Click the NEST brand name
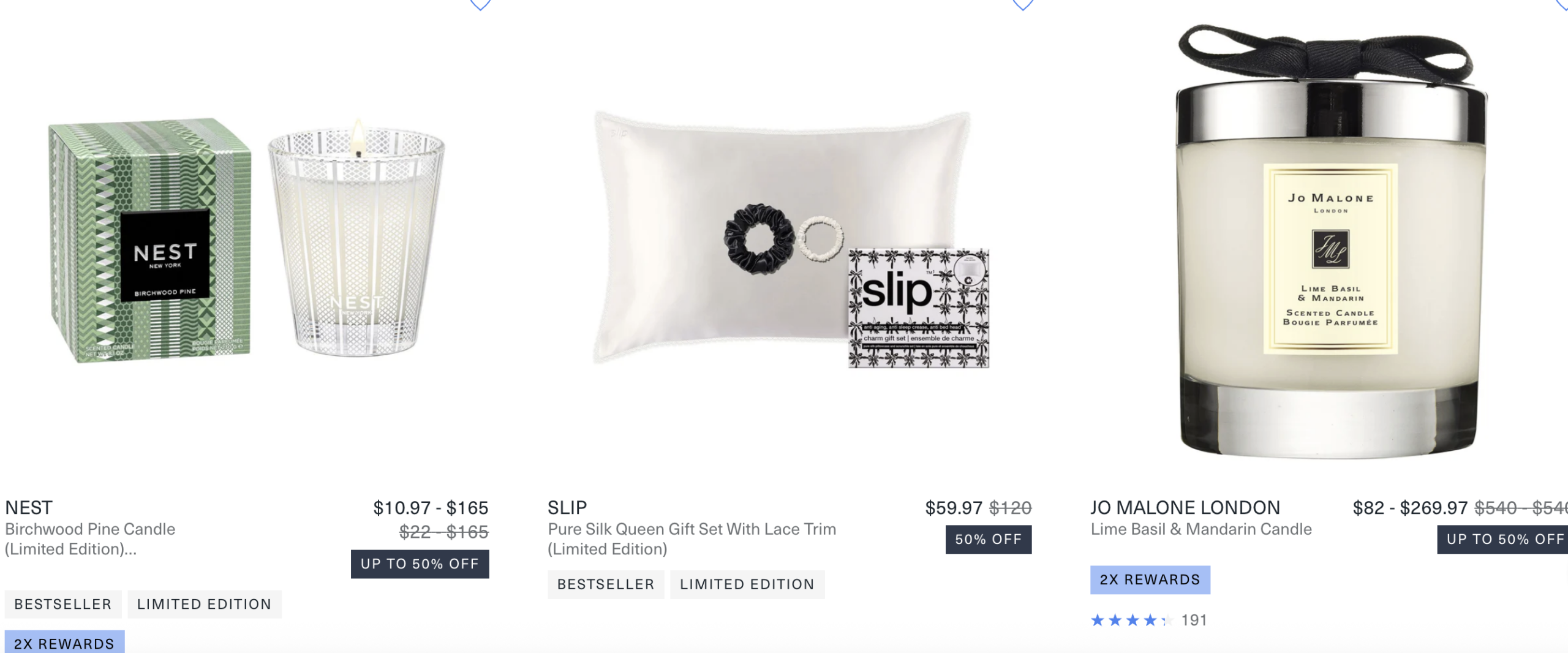 (29, 508)
